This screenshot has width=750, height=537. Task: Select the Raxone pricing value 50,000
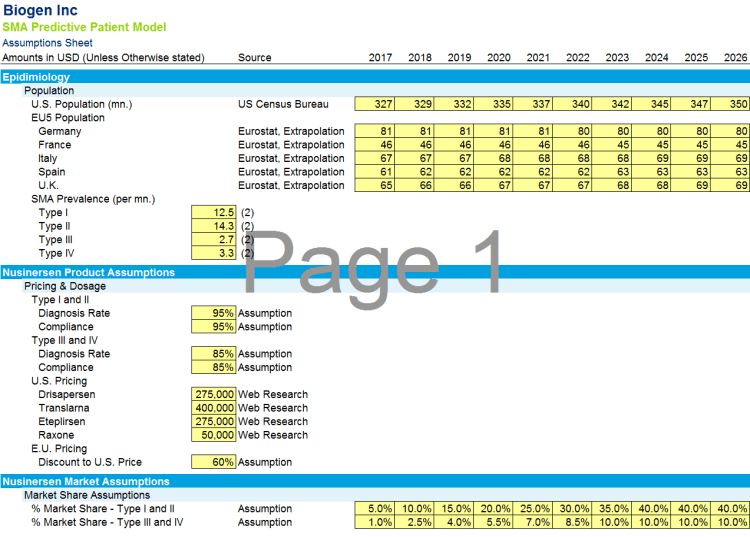(214, 435)
